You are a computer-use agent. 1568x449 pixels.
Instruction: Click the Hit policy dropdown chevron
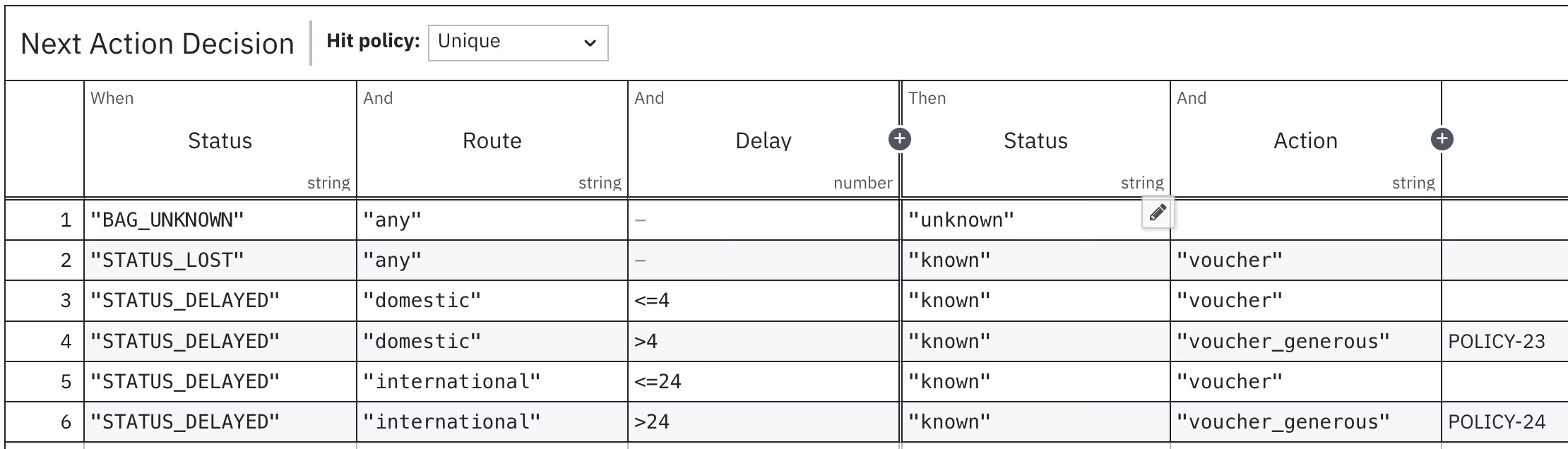click(x=590, y=43)
